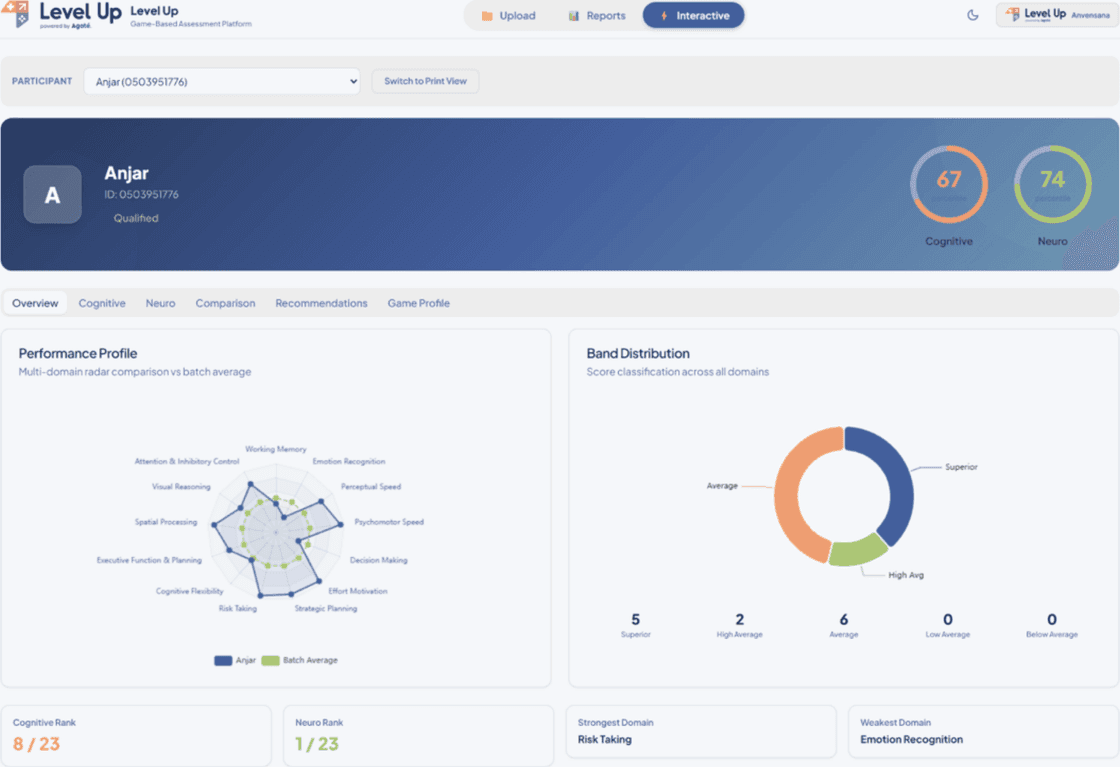Click the Psychomotor Speed radar label
1120x767 pixels.
[x=389, y=522]
